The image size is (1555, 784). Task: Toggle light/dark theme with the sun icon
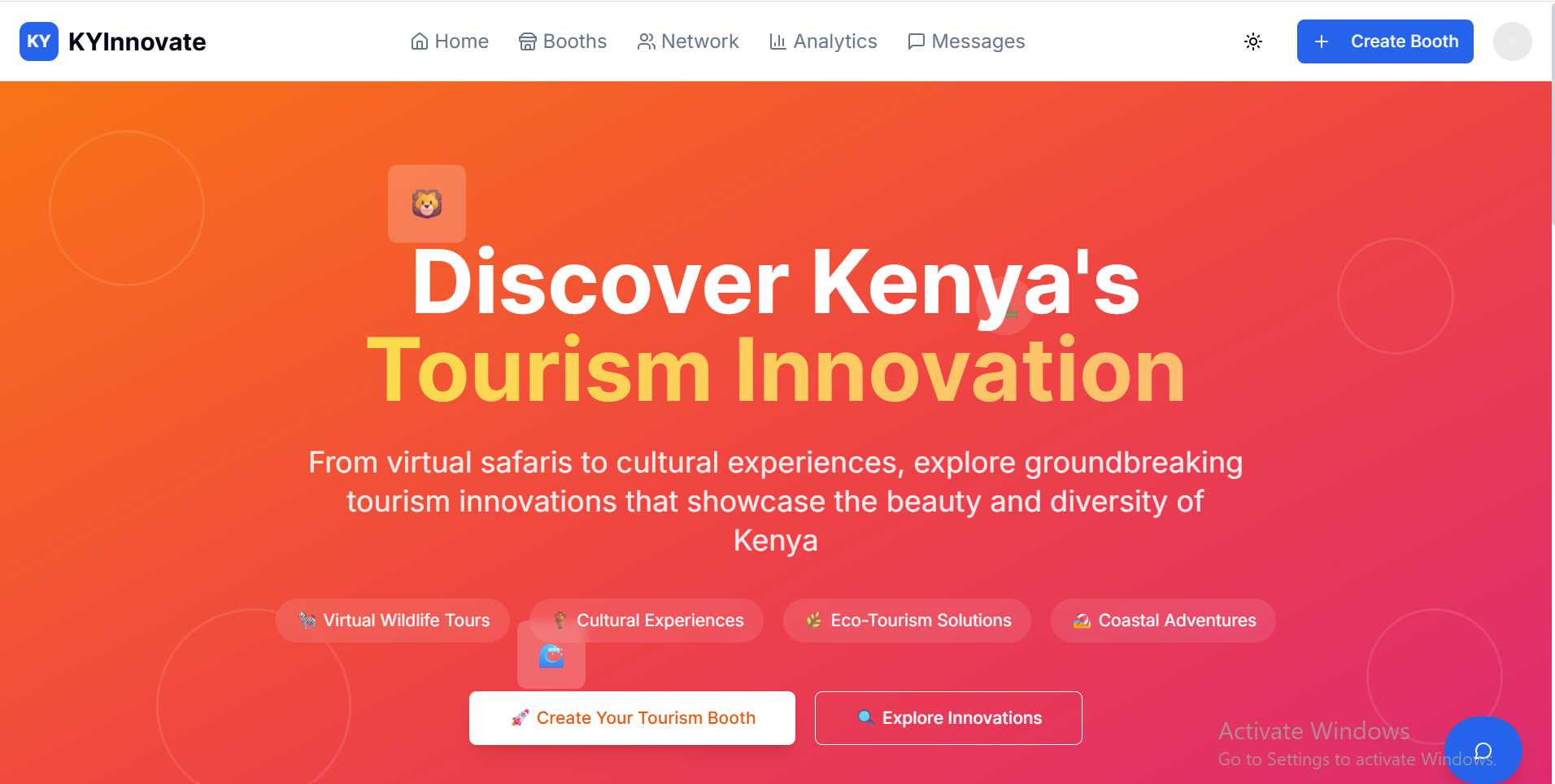coord(1252,41)
